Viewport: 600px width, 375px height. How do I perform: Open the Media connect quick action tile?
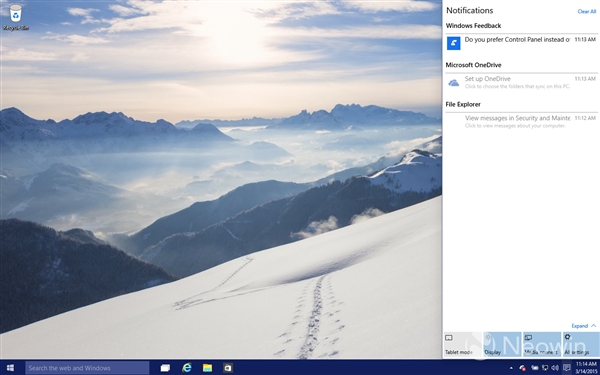pos(542,345)
